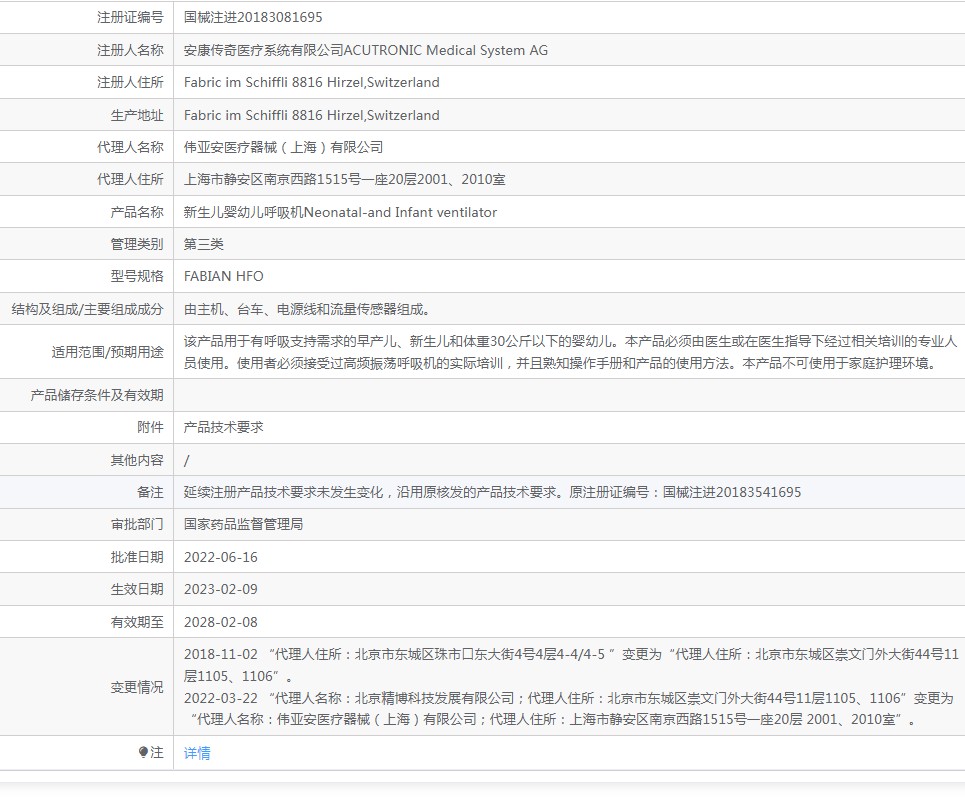The height and width of the screenshot is (804, 965).
Task: Click the 结构及组成/主要组成成分 label
Action: coord(87,309)
